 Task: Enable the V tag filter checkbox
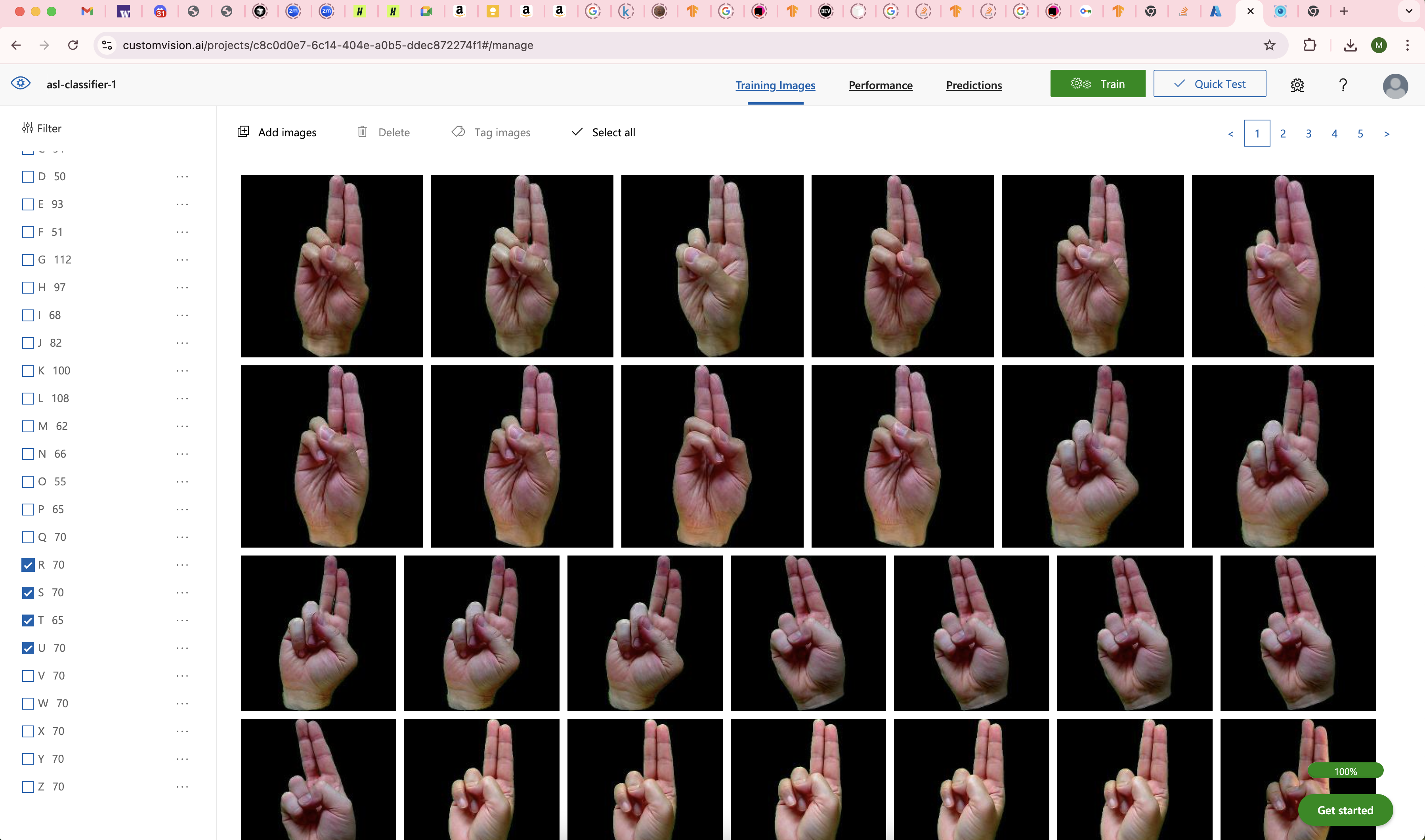(x=28, y=676)
